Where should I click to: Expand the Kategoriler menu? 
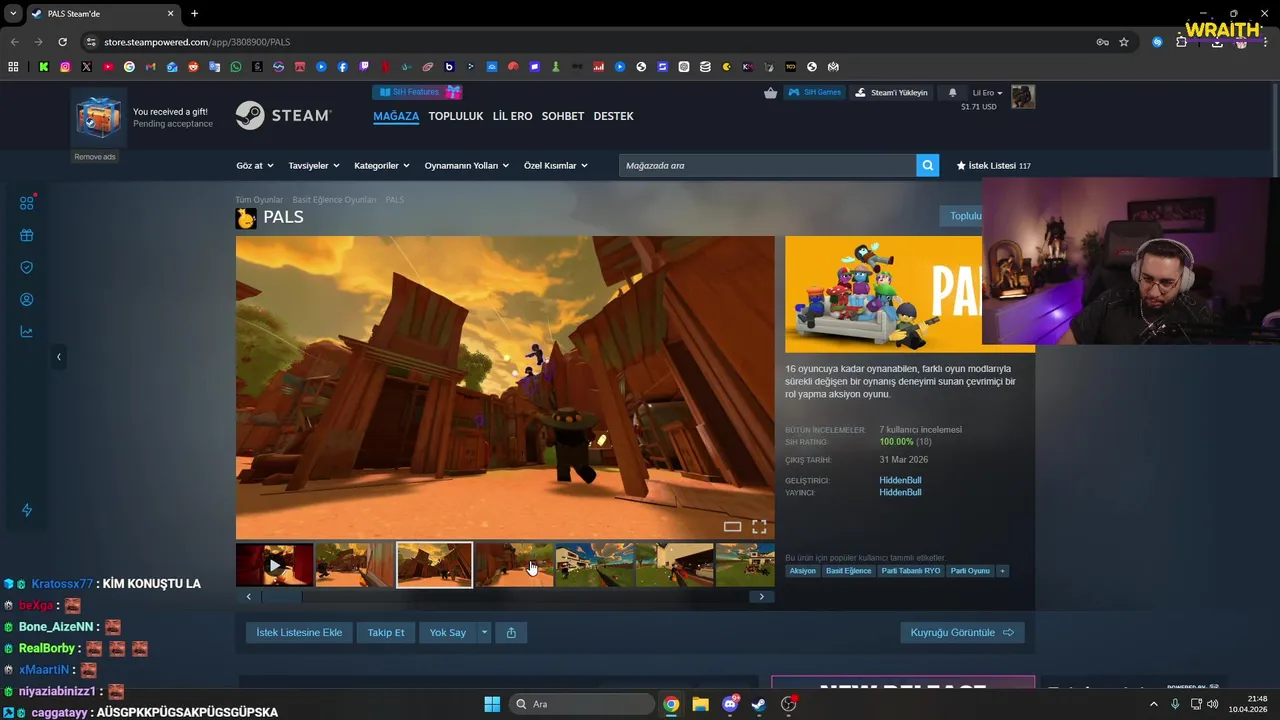click(x=382, y=165)
